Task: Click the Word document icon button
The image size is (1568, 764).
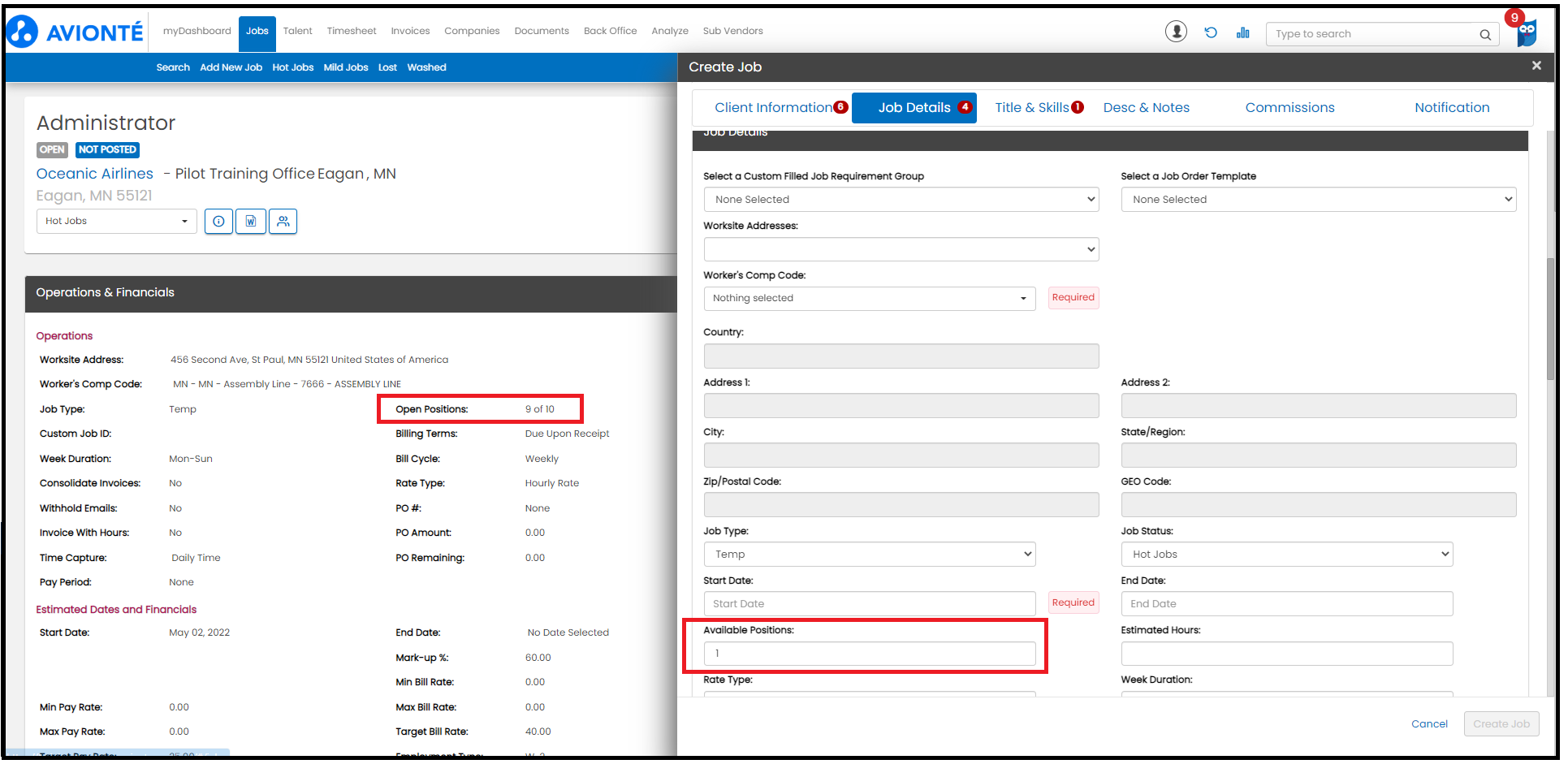Action: coord(251,221)
